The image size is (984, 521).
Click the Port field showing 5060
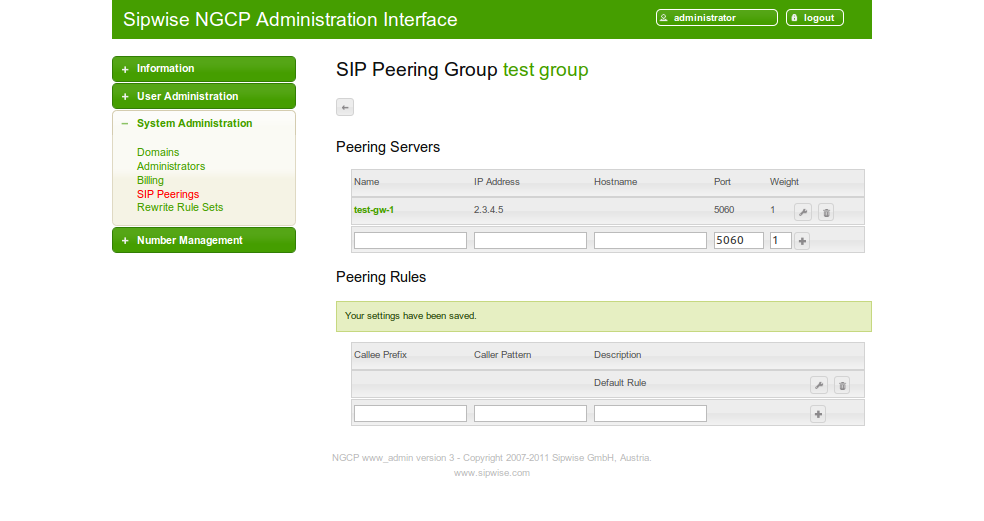pos(739,240)
